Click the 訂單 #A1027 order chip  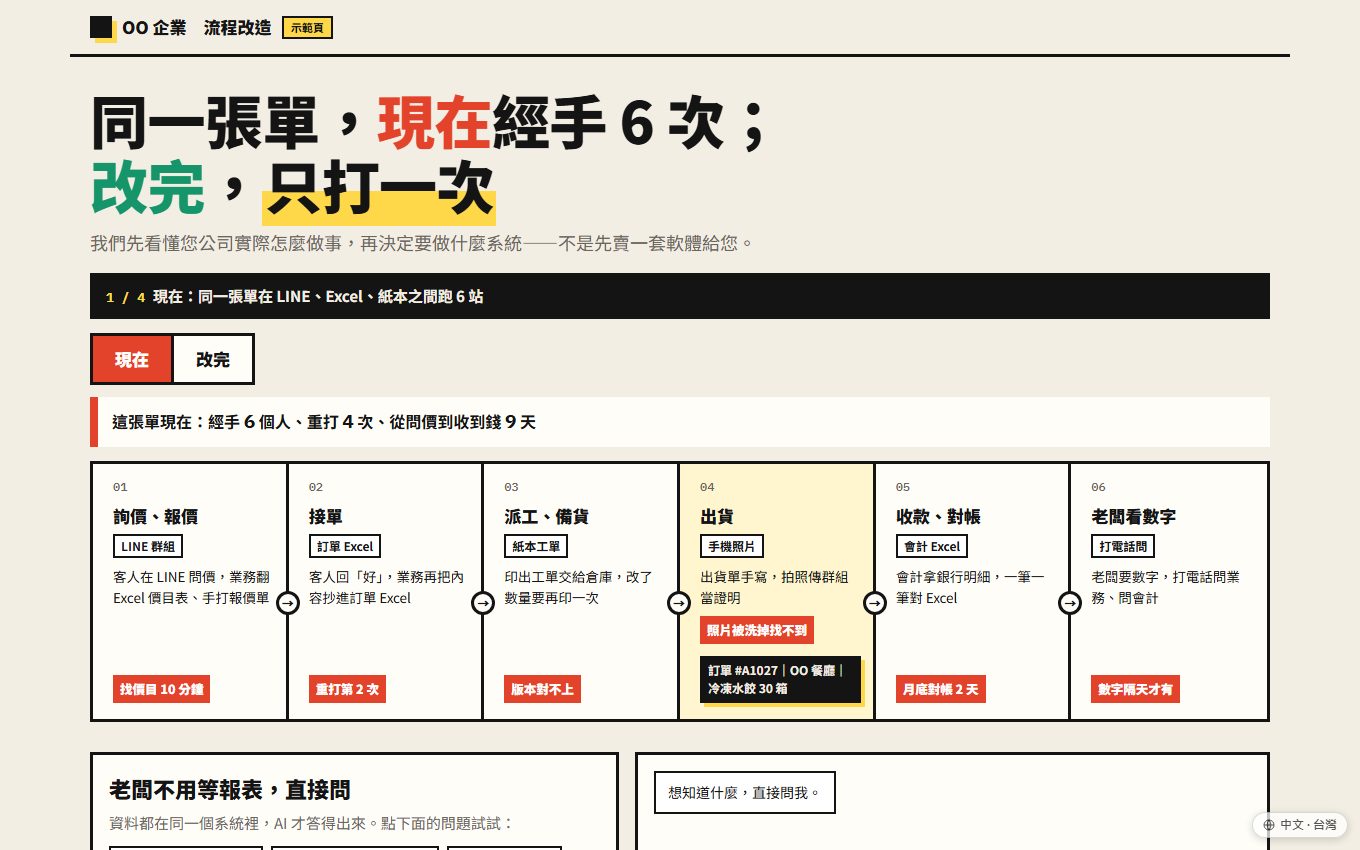[x=780, y=679]
